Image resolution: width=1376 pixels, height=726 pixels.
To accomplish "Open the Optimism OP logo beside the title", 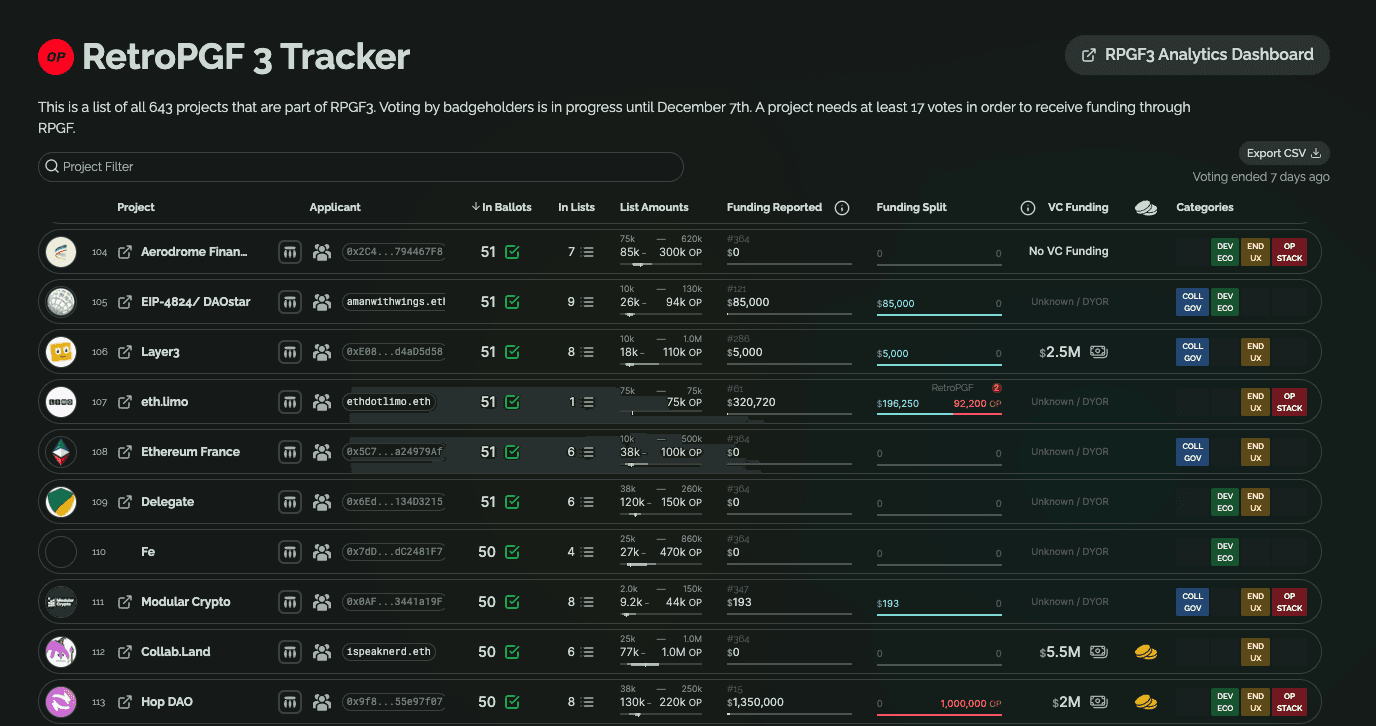I will 56,57.
